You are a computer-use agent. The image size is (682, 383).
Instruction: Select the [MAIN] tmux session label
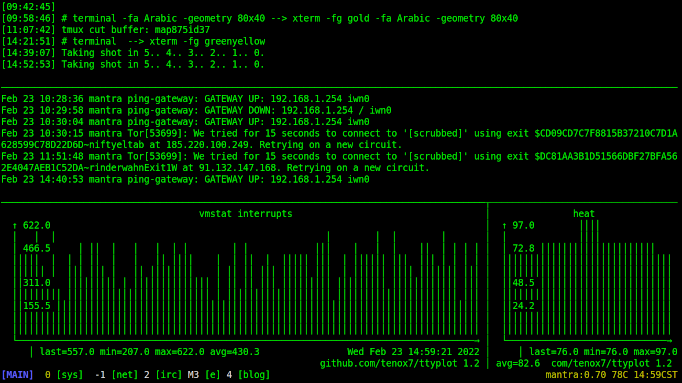pos(17,375)
